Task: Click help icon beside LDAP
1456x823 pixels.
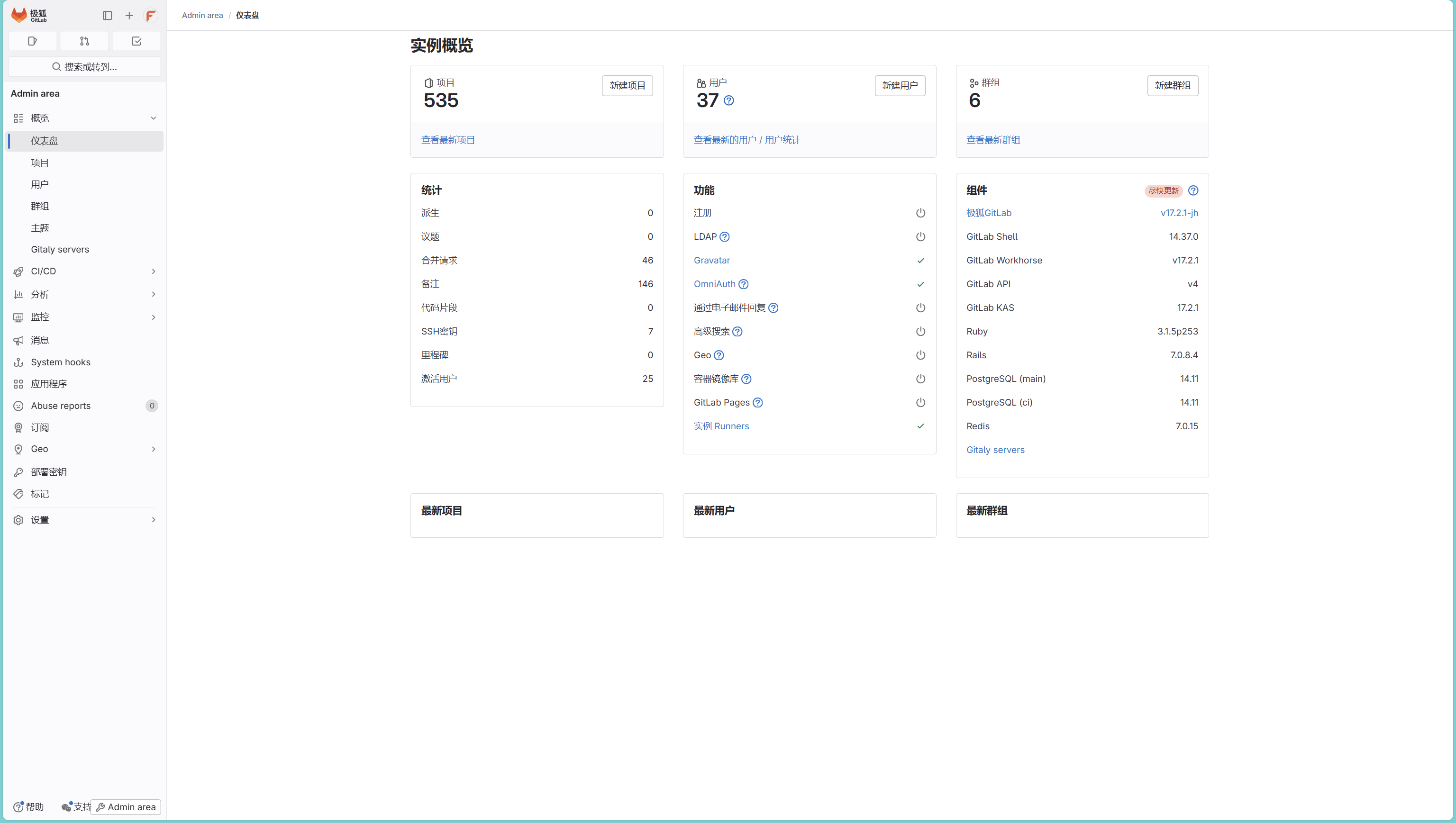Action: [x=724, y=237]
